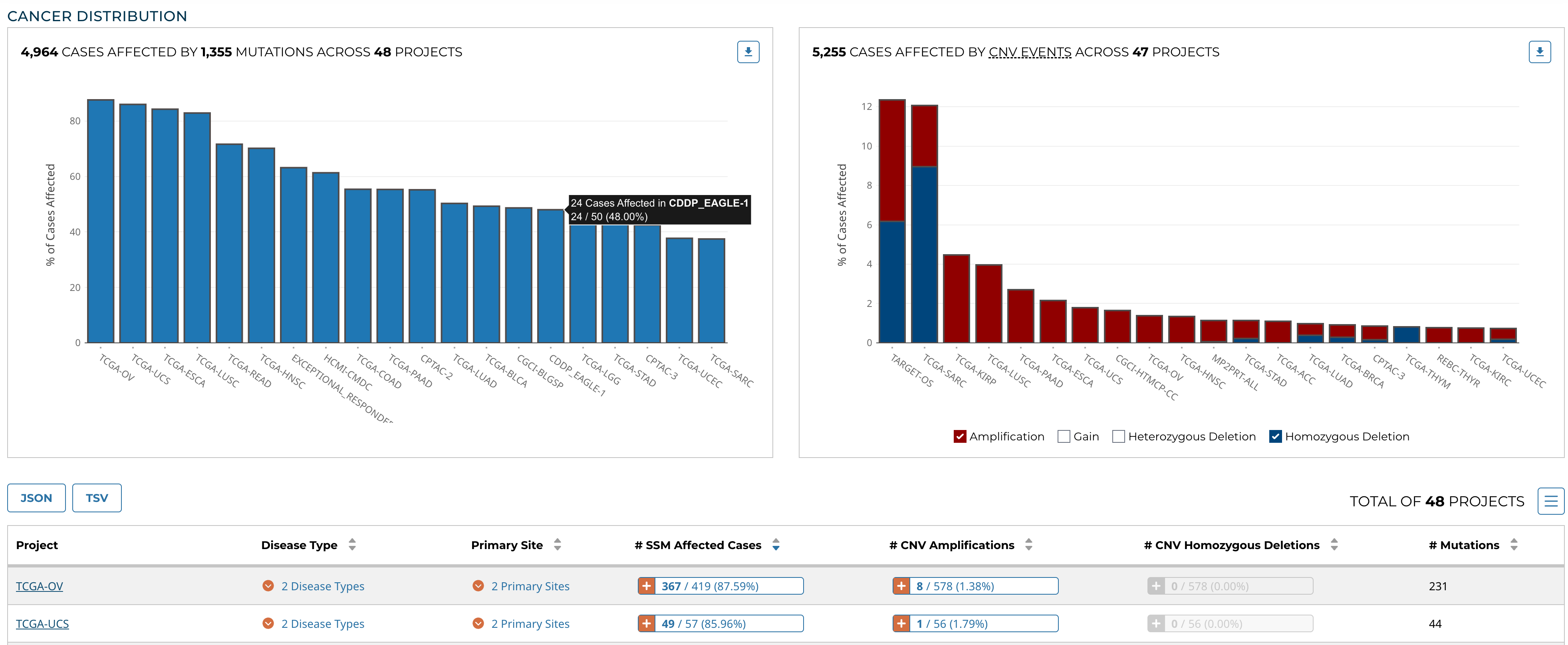Uncheck the Amplification legend checkbox

click(960, 436)
